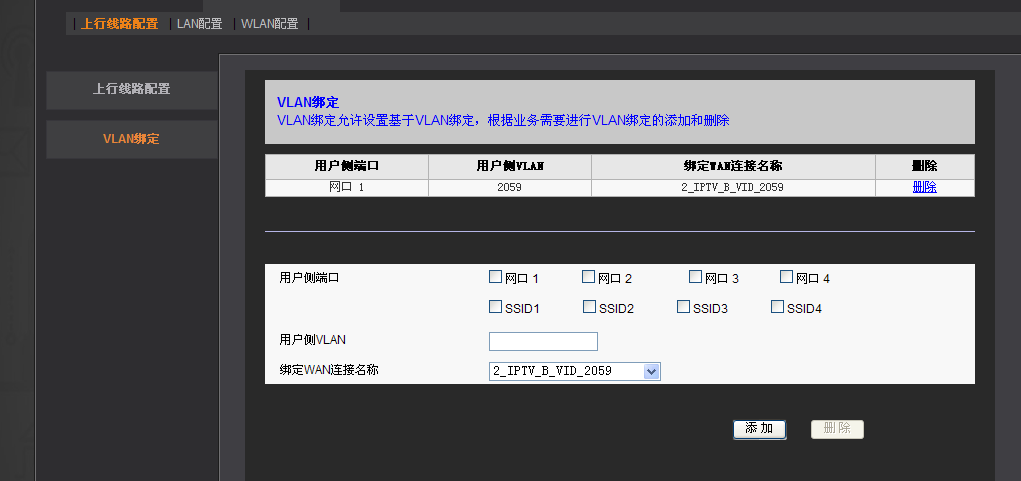The width and height of the screenshot is (1021, 481).
Task: Select the table cell 2_IPTV_B_VID_2059
Action: click(733, 187)
